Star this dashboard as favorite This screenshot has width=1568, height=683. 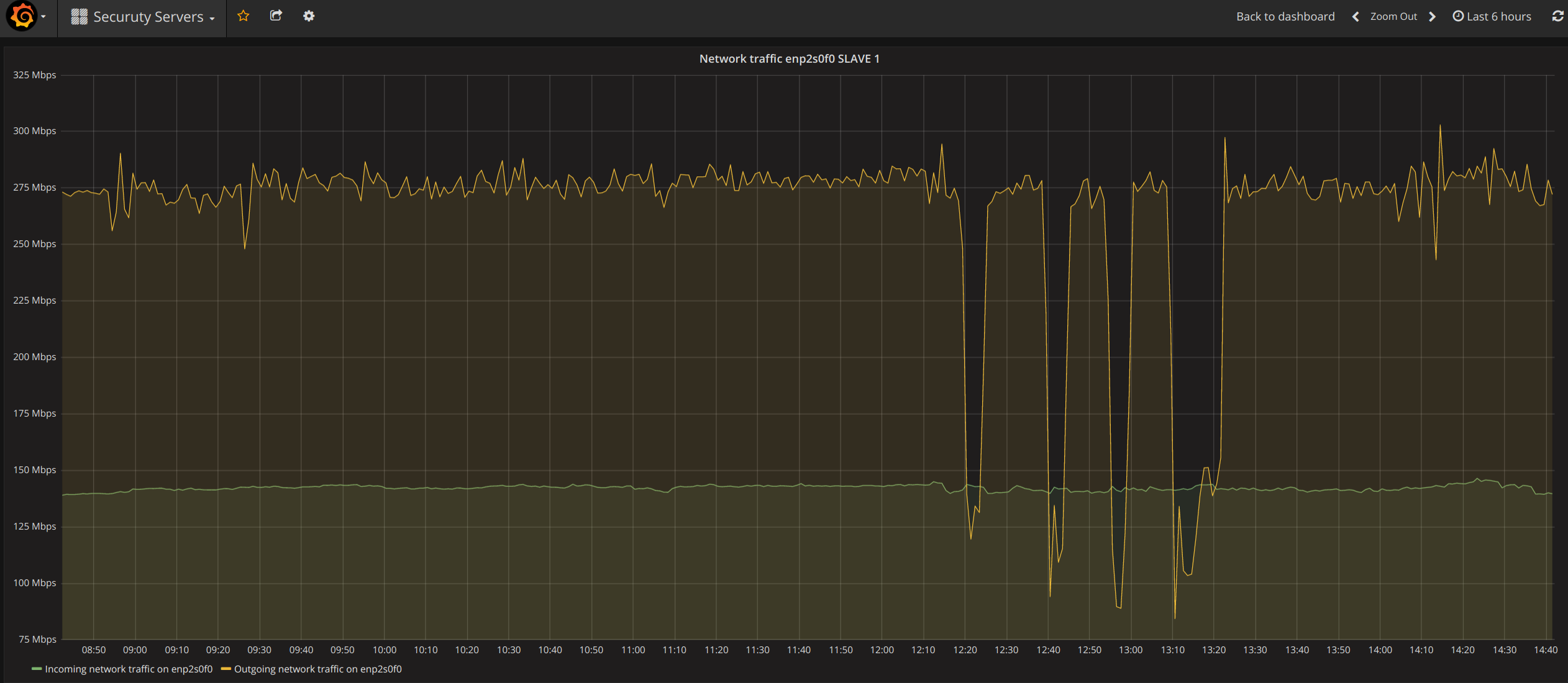coord(244,16)
